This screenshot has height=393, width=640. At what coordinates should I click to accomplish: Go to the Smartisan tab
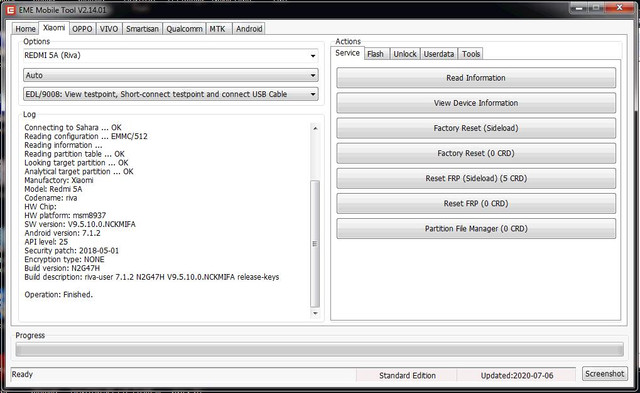coord(142,29)
